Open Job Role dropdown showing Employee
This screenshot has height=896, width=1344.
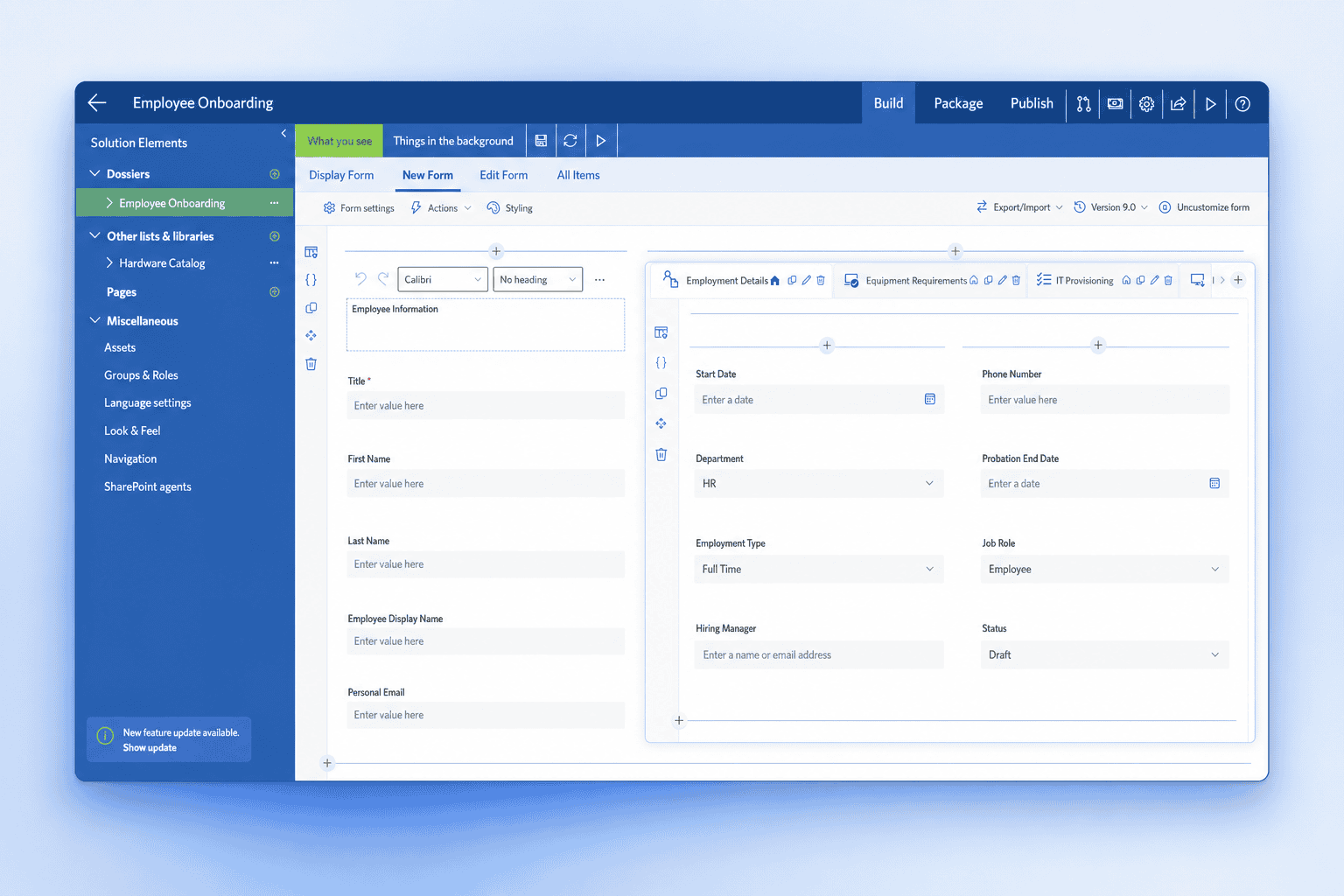[1104, 569]
